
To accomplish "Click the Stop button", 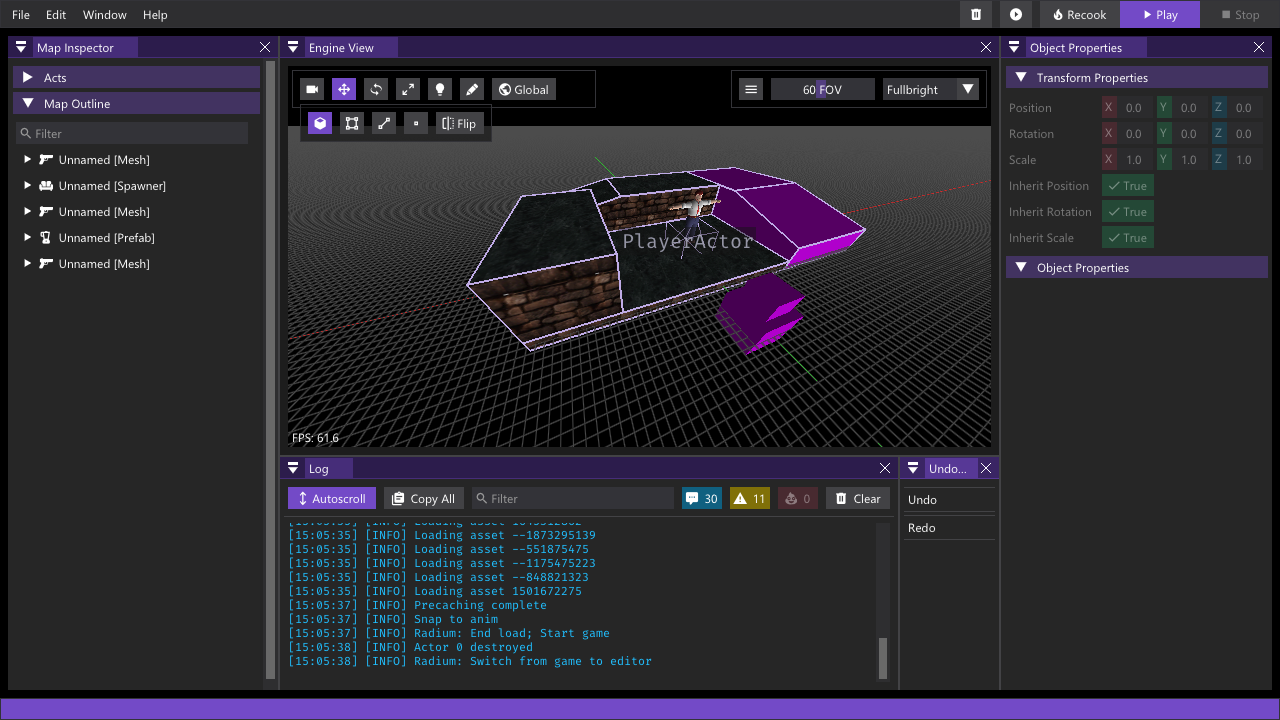I will pos(1240,14).
